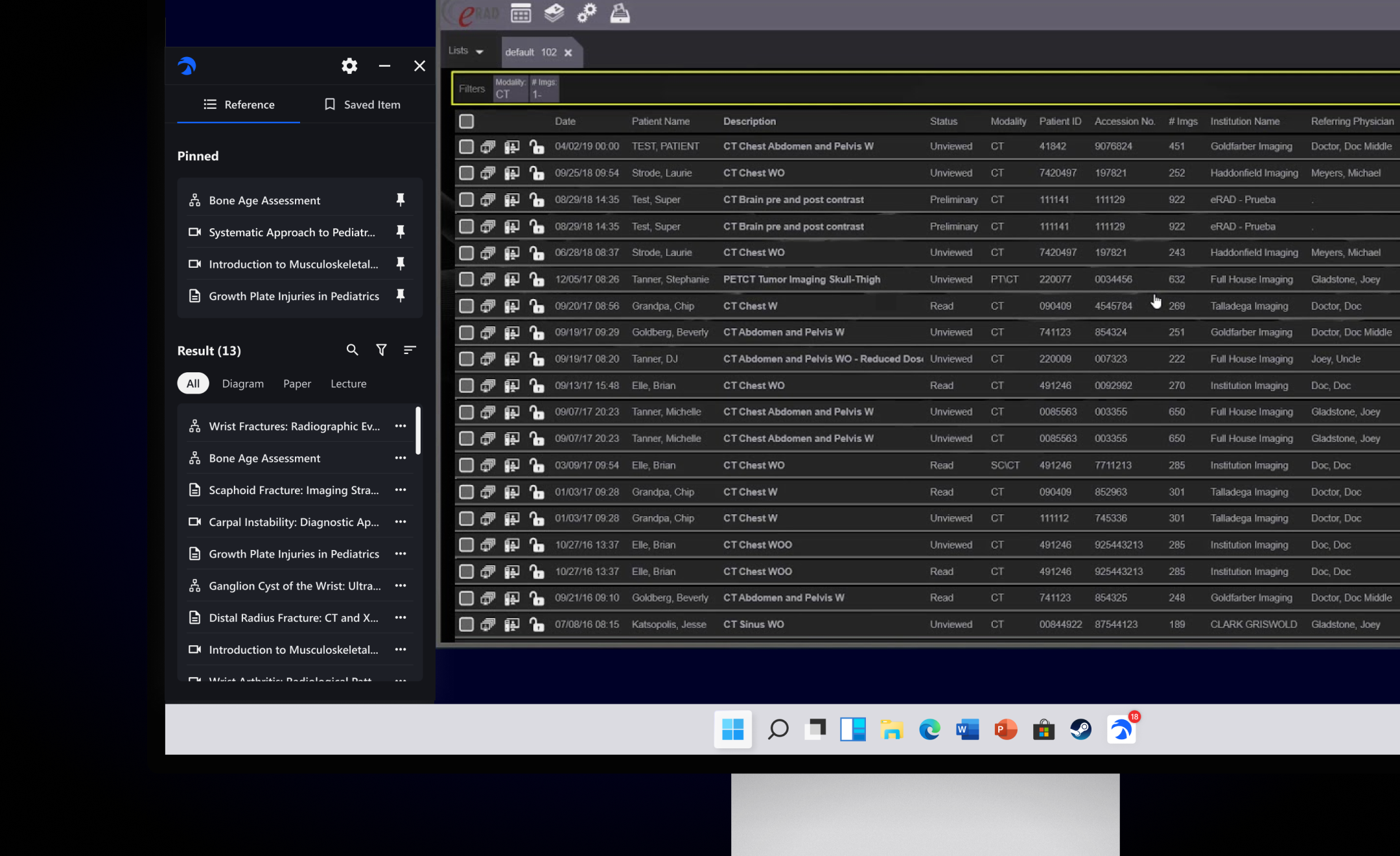The width and height of the screenshot is (1400, 856).
Task: Click the results list scrollbar
Action: 418,431
